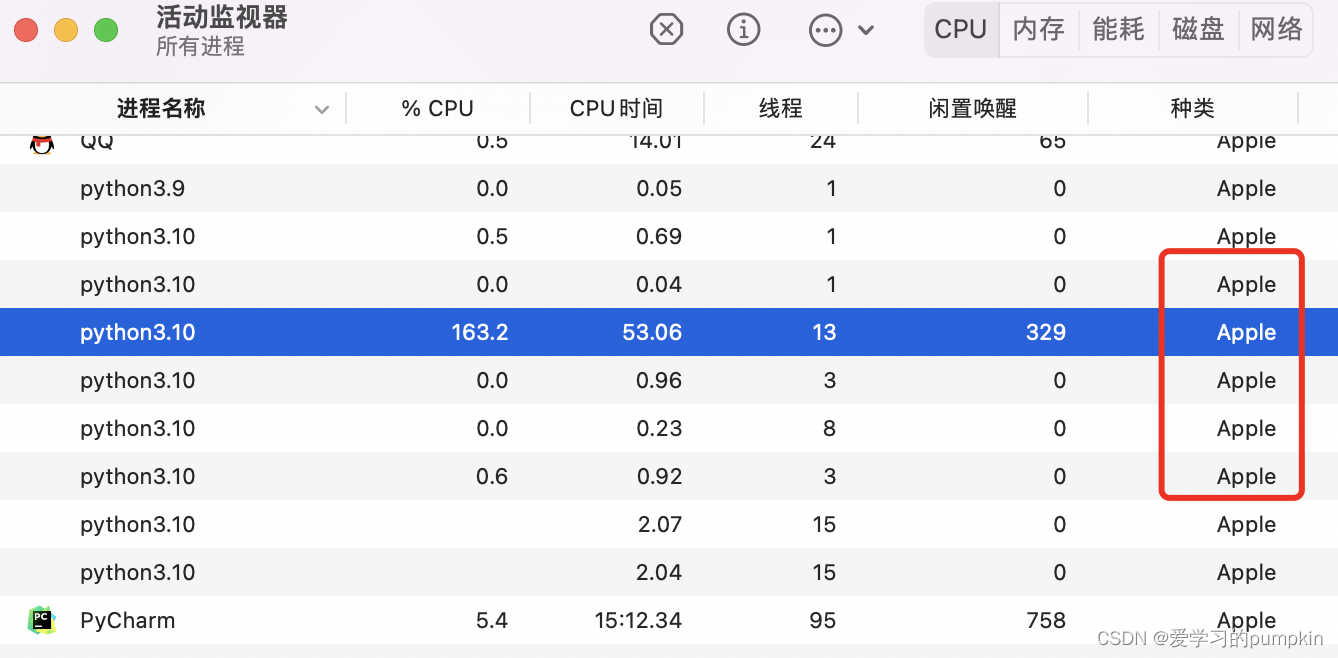Click the PyCharm app icon

[42, 620]
